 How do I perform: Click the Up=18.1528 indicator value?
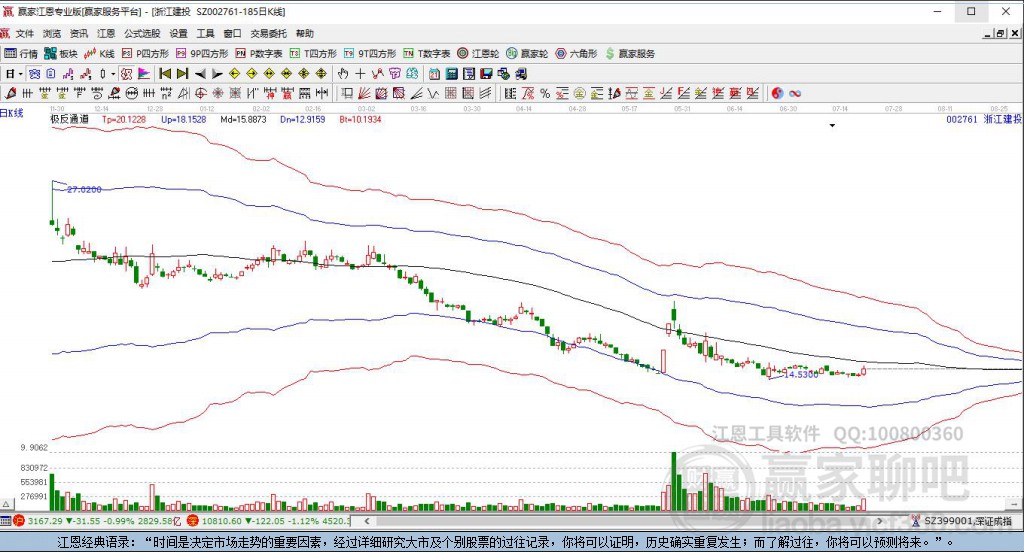tap(184, 120)
